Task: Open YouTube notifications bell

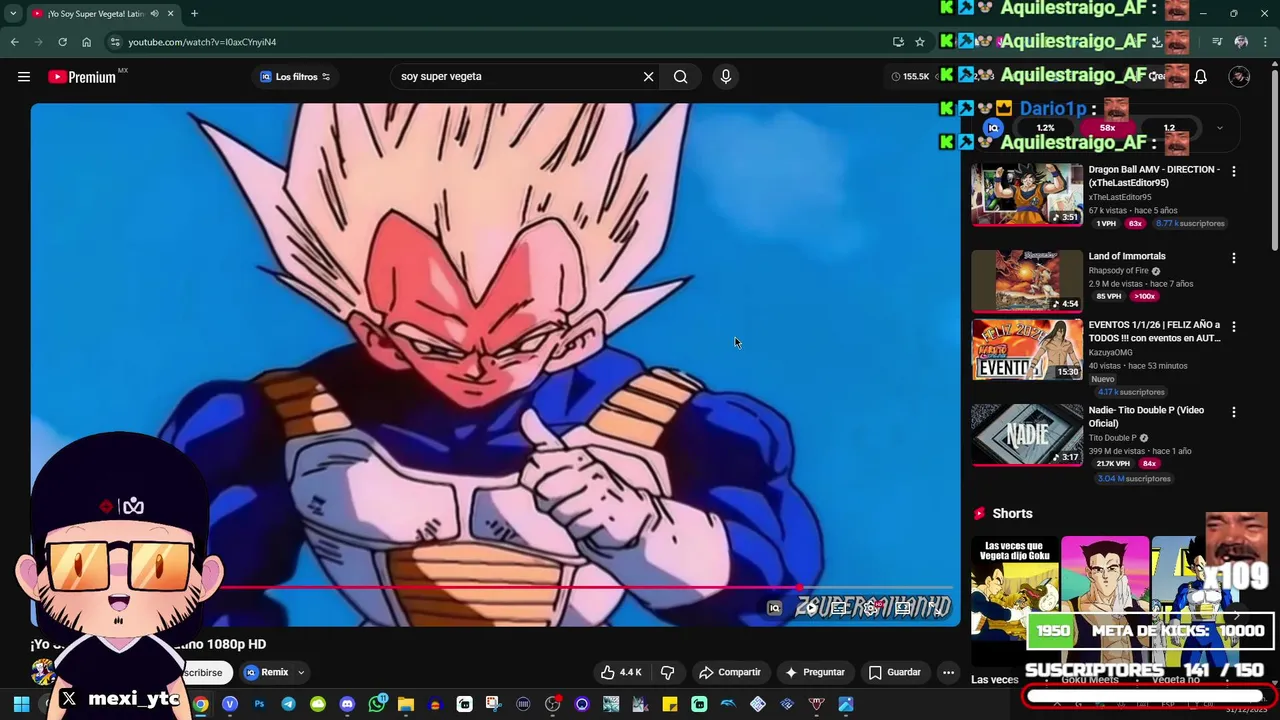Action: (1201, 77)
